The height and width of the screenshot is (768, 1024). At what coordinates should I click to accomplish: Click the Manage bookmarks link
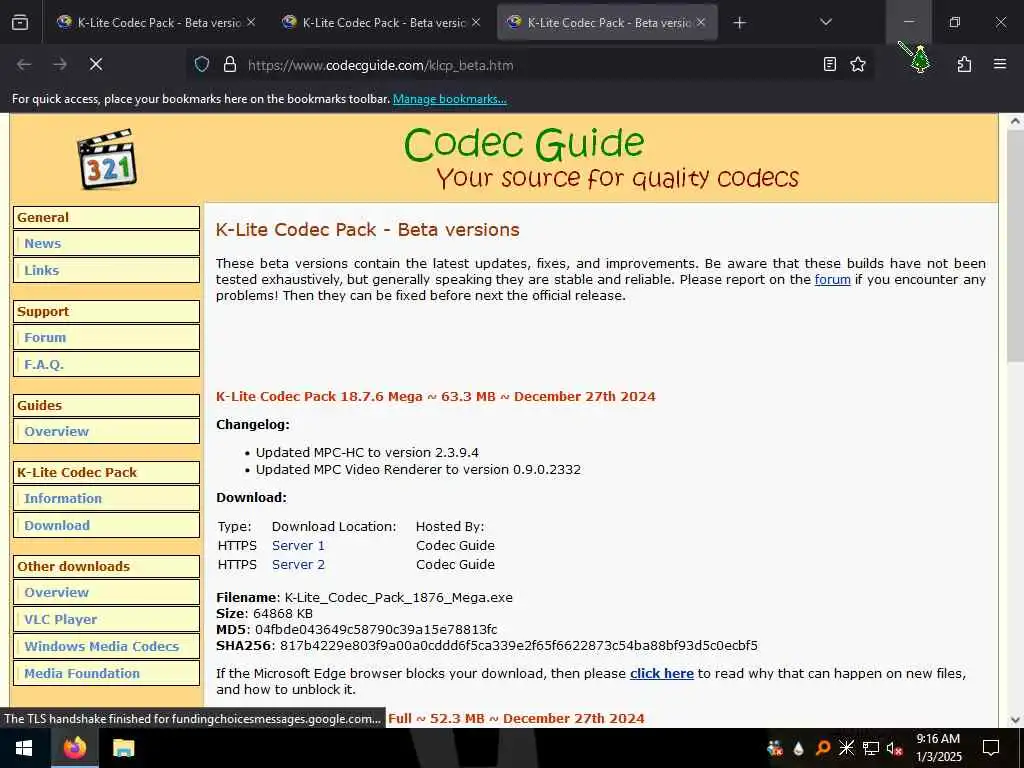(x=449, y=99)
